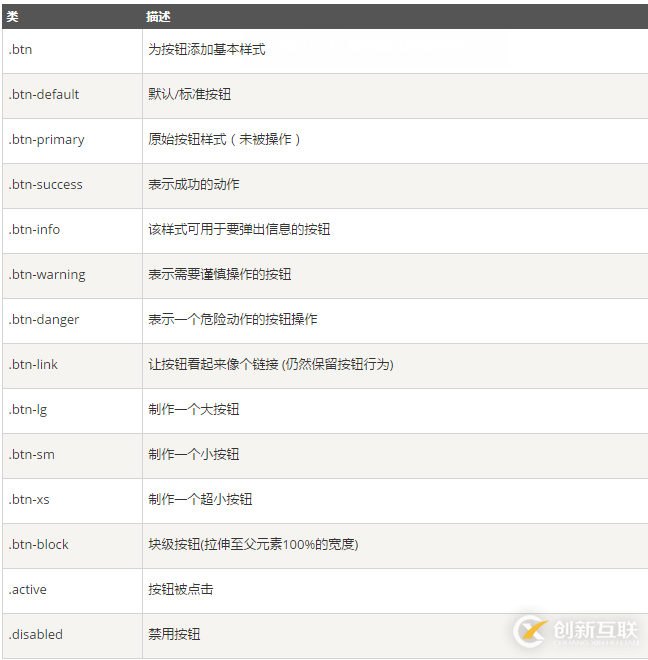This screenshot has height=660, width=648.
Task: Click description '按钮被点击'
Action: [181, 590]
